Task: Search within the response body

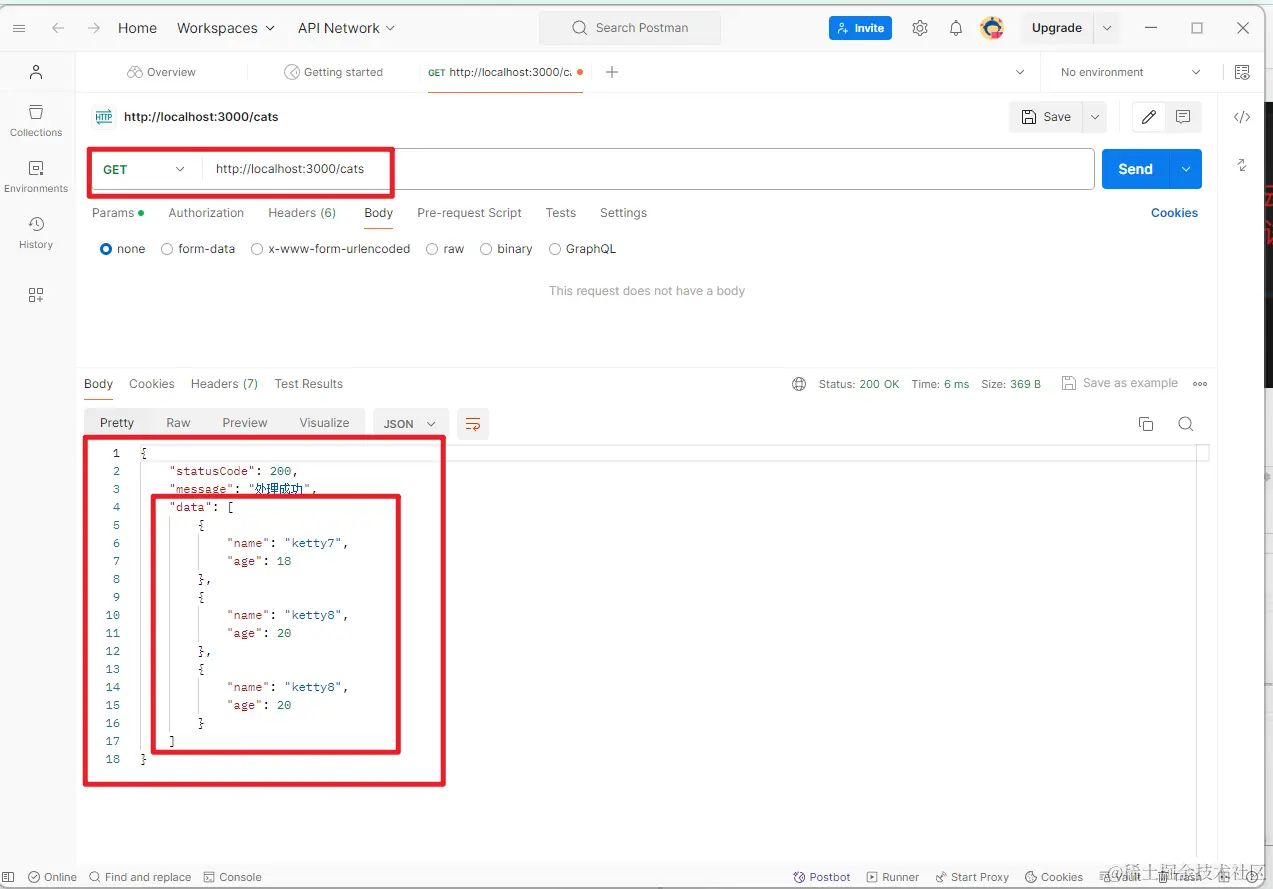Action: (x=1186, y=424)
